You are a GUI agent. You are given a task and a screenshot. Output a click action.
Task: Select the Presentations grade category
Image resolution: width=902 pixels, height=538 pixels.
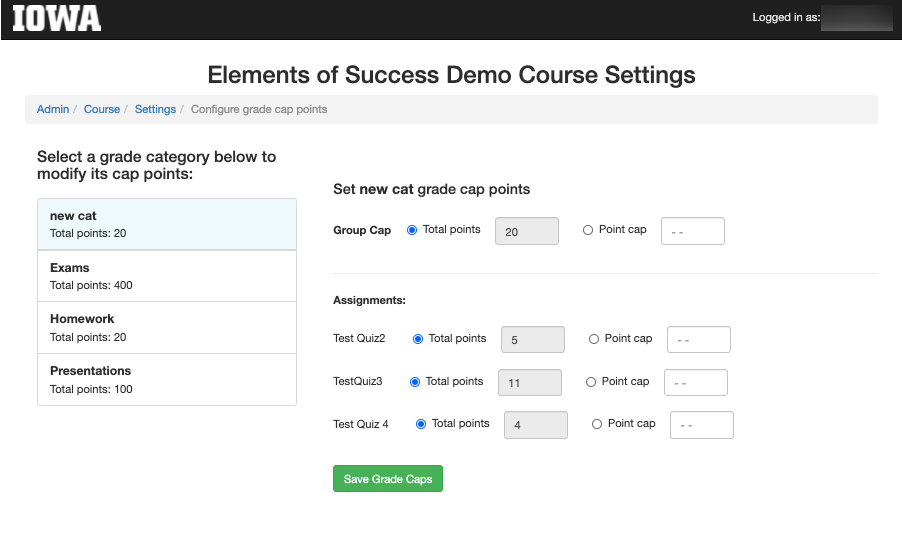[x=167, y=380]
